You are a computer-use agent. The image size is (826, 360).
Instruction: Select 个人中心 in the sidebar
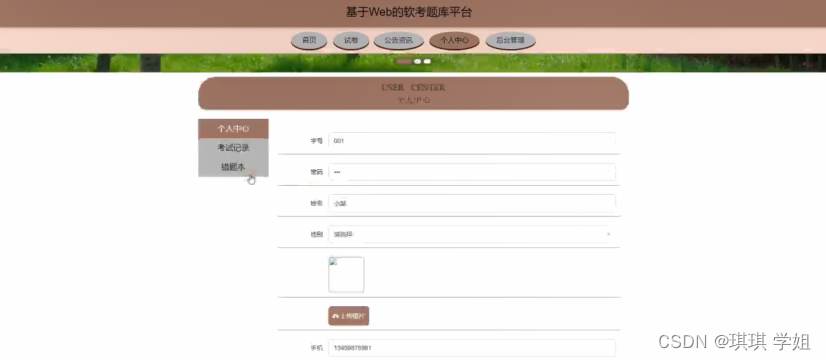233,129
